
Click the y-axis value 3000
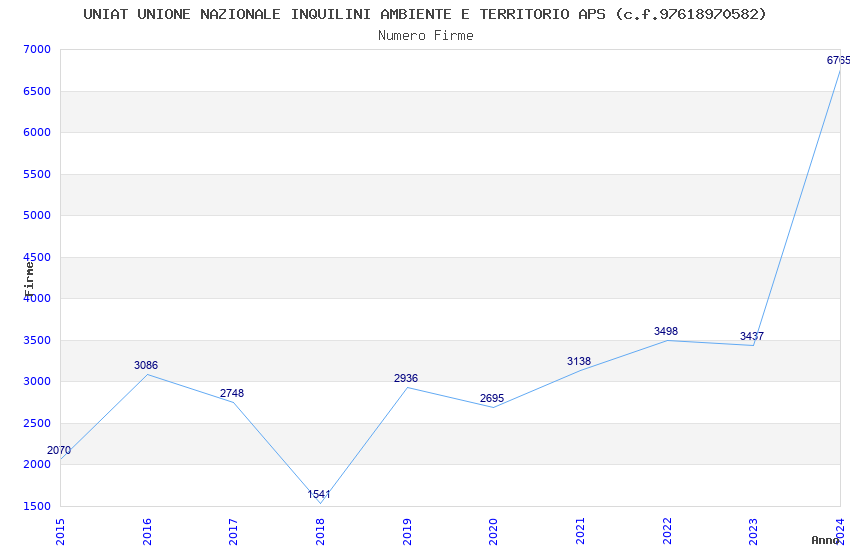[x=37, y=381]
